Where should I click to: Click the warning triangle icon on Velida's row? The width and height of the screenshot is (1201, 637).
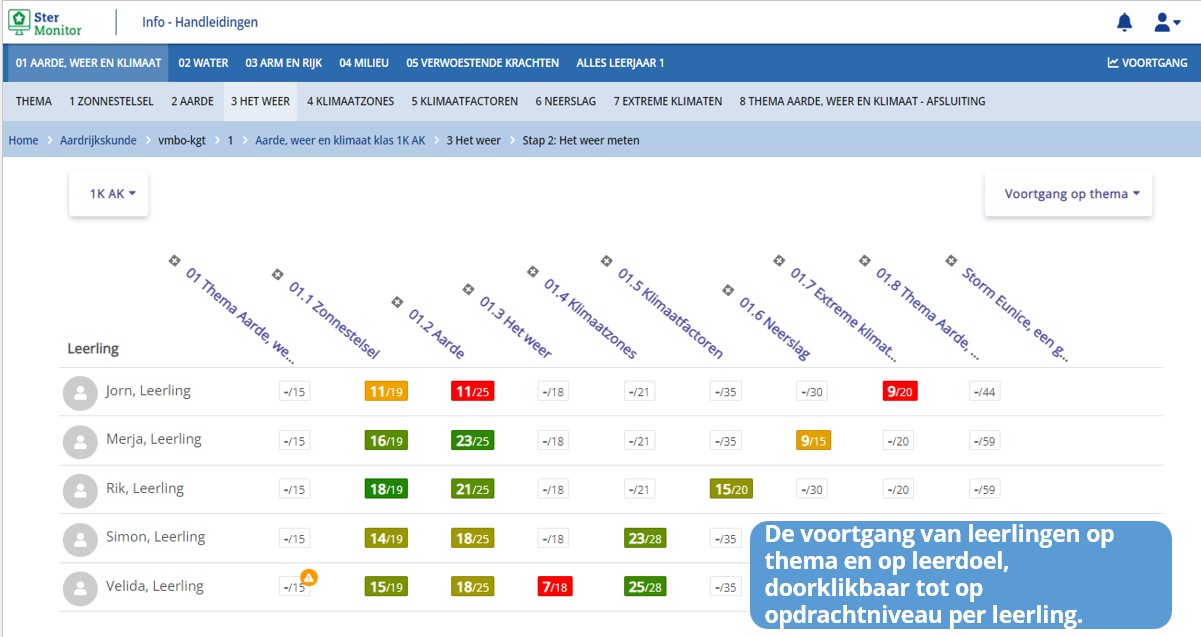click(309, 577)
